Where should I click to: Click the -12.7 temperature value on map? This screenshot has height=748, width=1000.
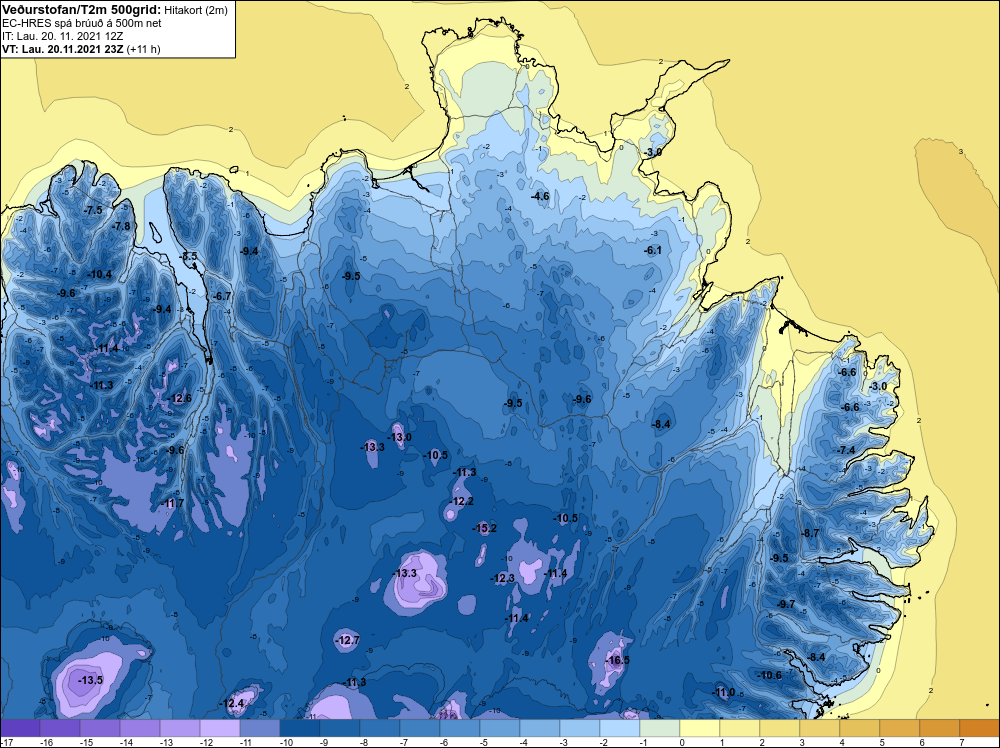[x=348, y=640]
